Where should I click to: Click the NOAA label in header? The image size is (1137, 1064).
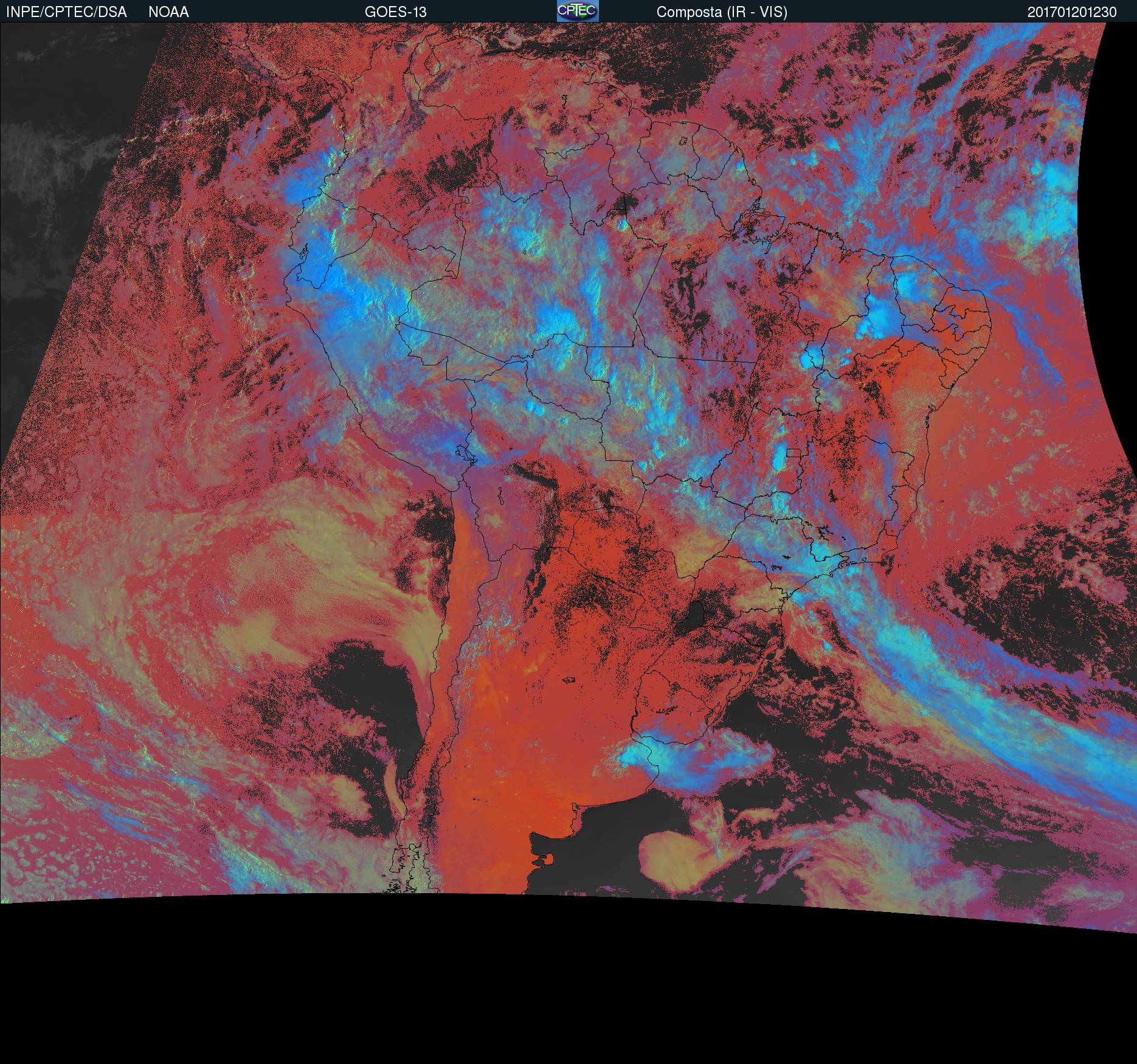tap(168, 12)
